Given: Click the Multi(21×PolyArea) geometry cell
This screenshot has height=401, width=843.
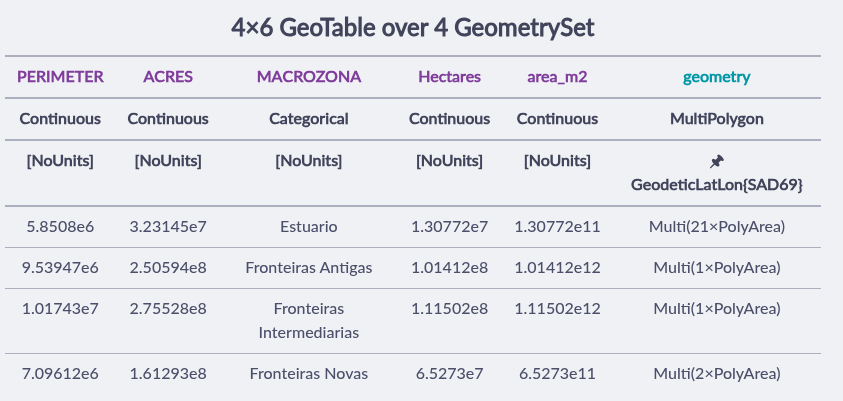Looking at the screenshot, I should (x=717, y=227).
